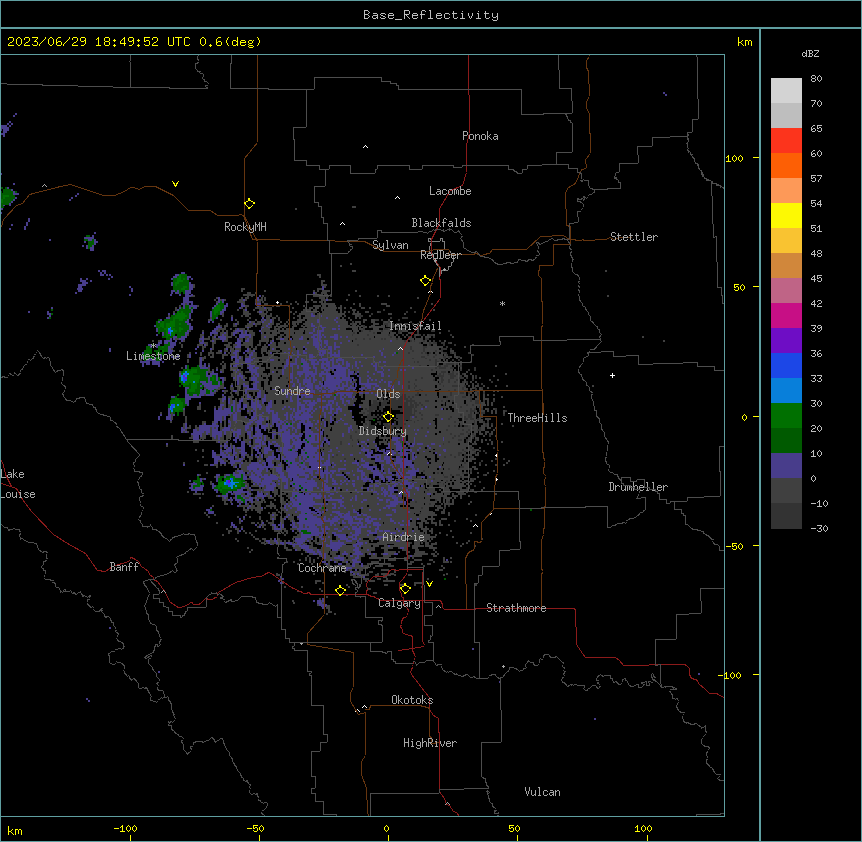The image size is (862, 842).
Task: Click the Okotoks city label
Action: click(x=412, y=700)
